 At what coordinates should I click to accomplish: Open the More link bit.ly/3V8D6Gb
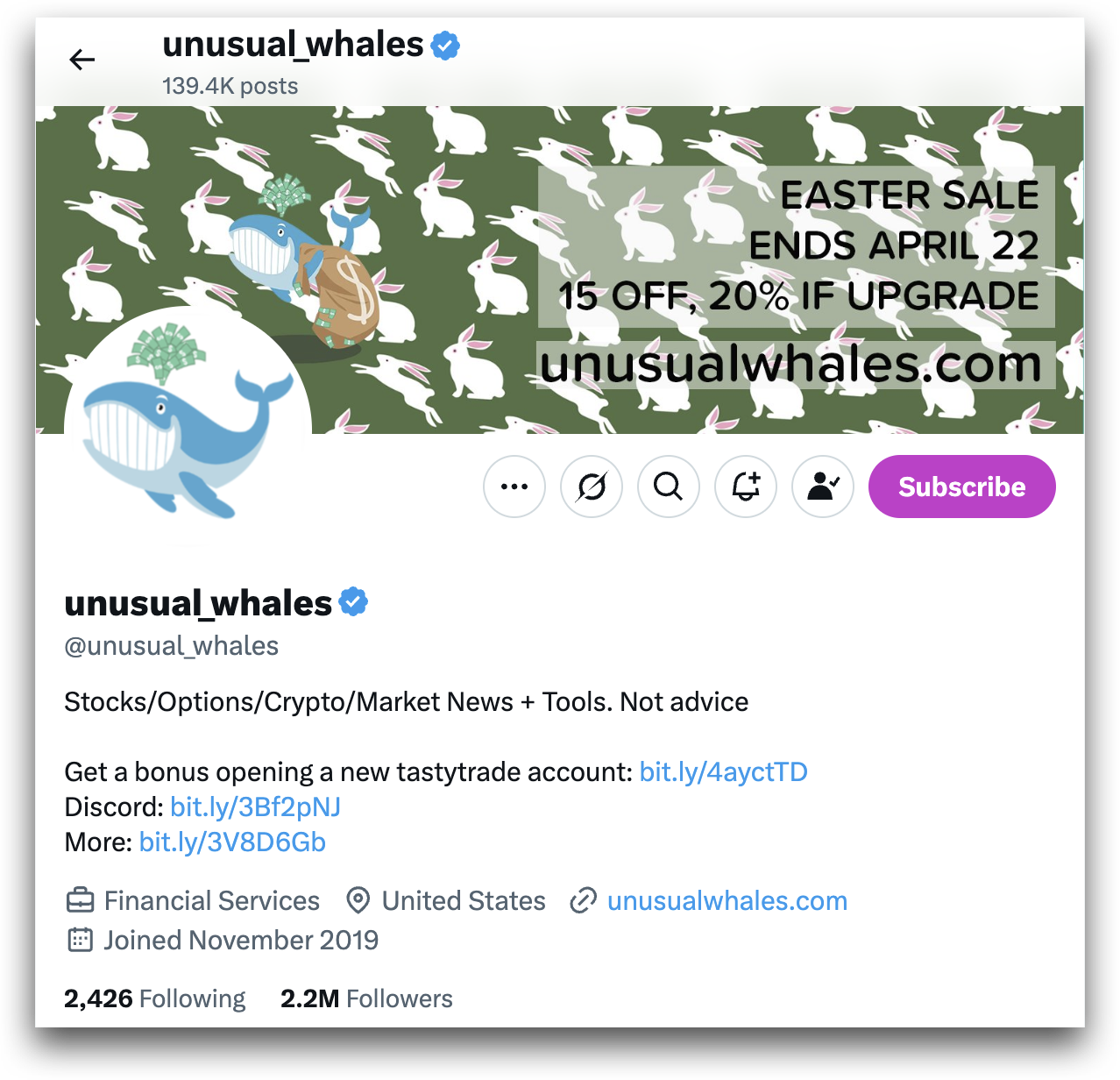(232, 842)
